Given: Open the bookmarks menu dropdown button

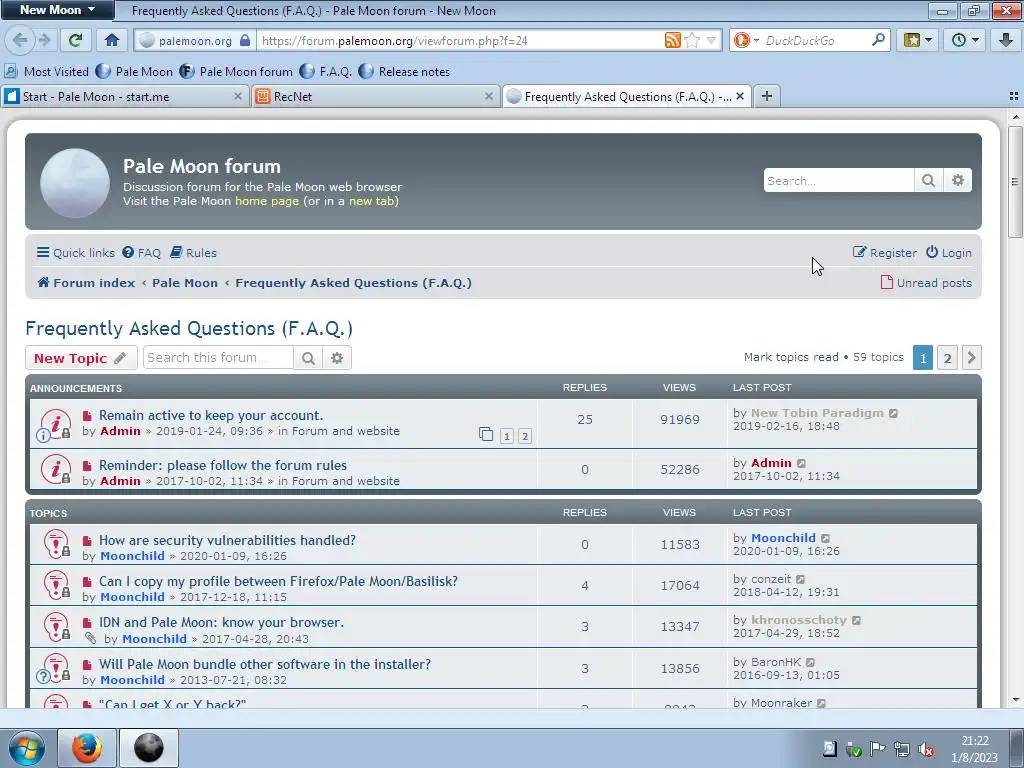Looking at the screenshot, I should (918, 40).
